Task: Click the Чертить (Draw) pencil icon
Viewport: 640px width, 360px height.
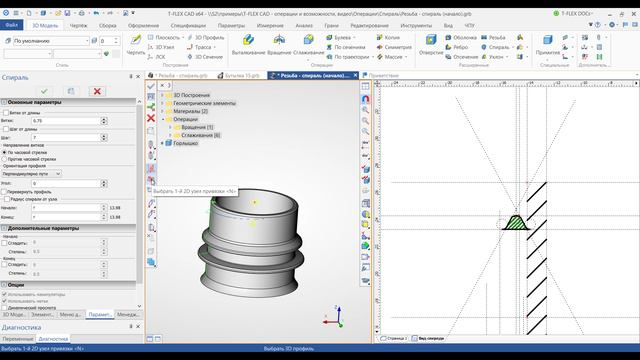Action: point(136,40)
